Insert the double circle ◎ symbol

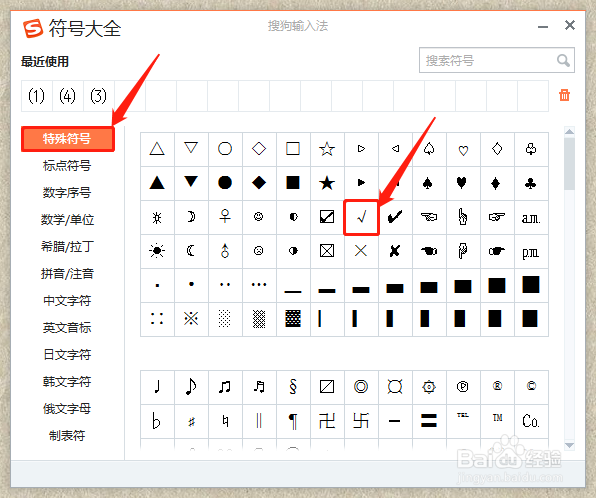tap(361, 387)
